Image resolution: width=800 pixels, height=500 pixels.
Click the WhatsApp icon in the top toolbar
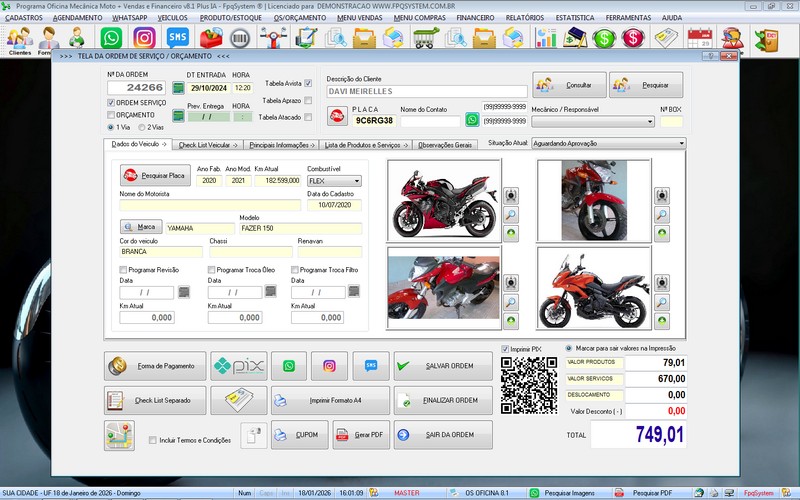pyautogui.click(x=112, y=39)
